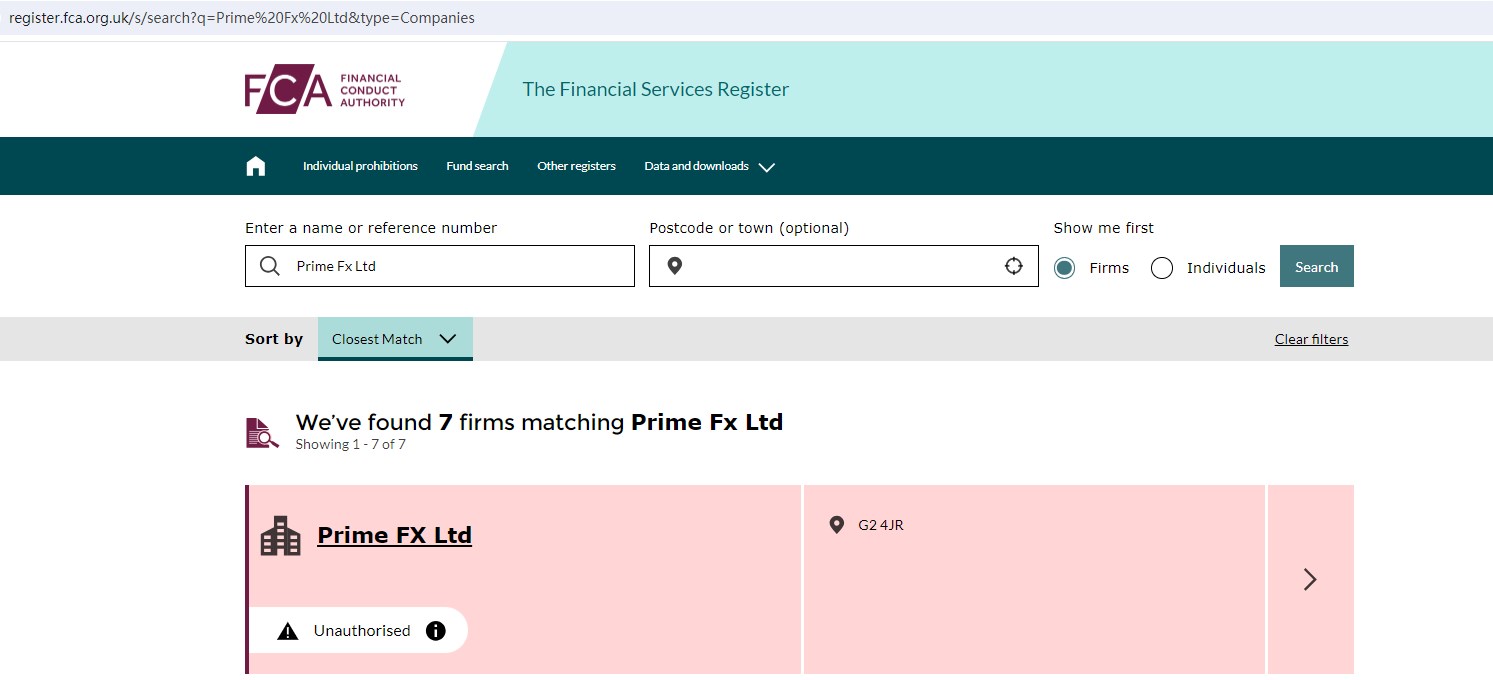This screenshot has height=680, width=1493.
Task: Use current location crosshair icon
Action: pos(1013,266)
